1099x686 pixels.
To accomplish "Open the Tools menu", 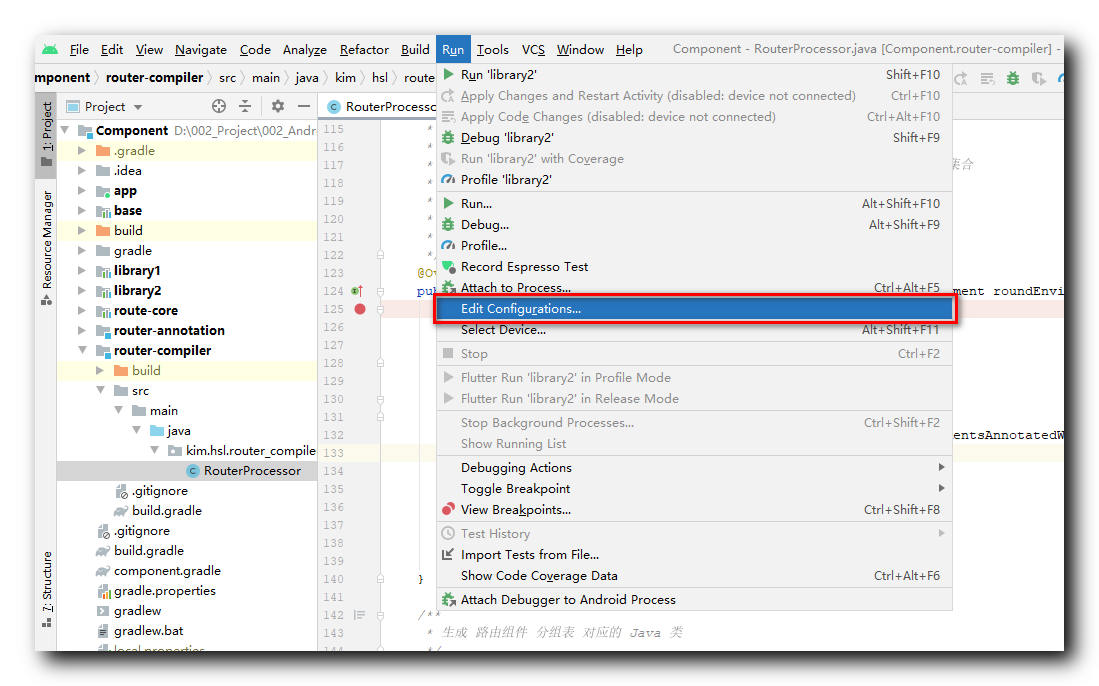I will [x=493, y=50].
